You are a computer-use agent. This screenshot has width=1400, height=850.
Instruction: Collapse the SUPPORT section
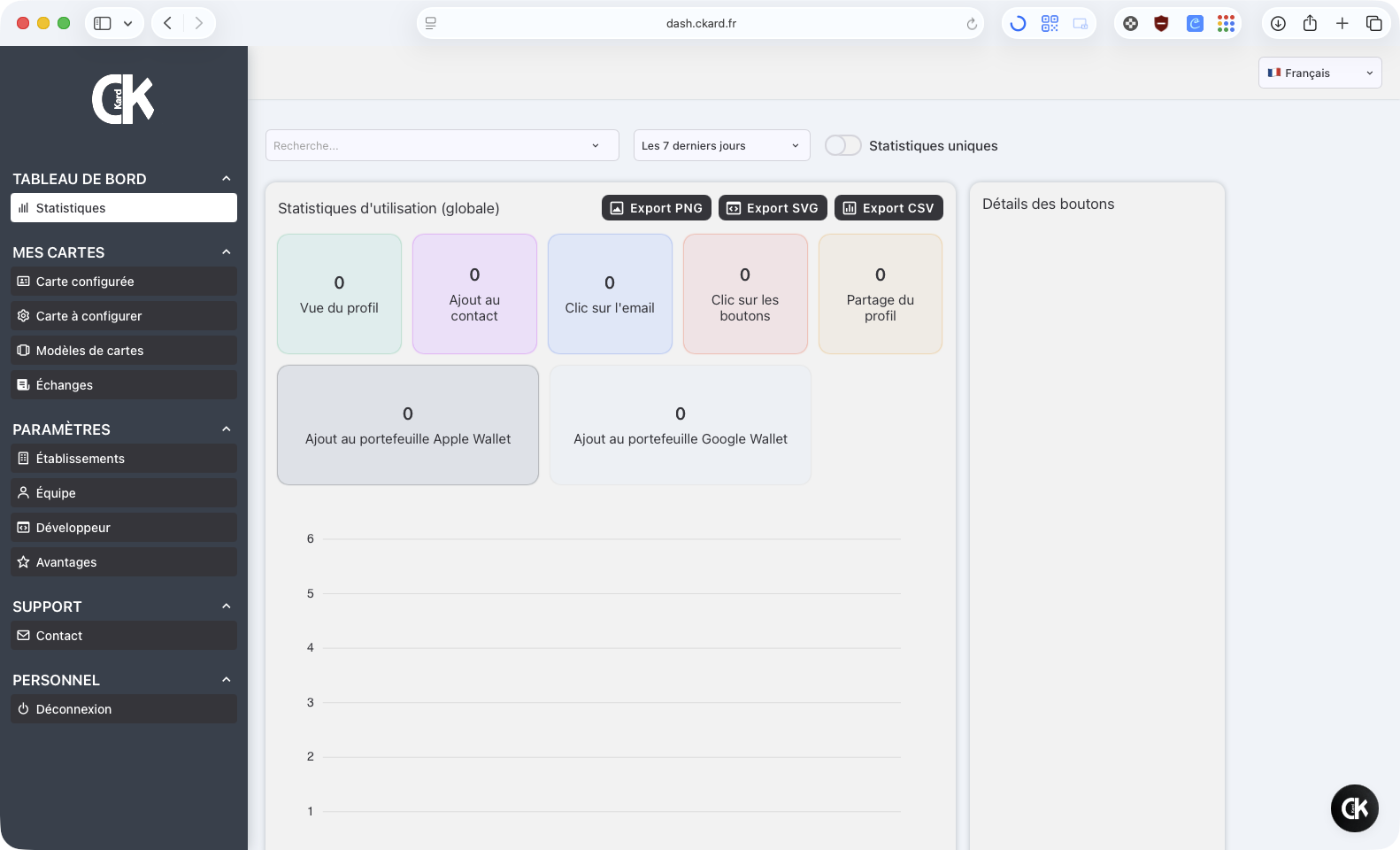[x=226, y=607]
